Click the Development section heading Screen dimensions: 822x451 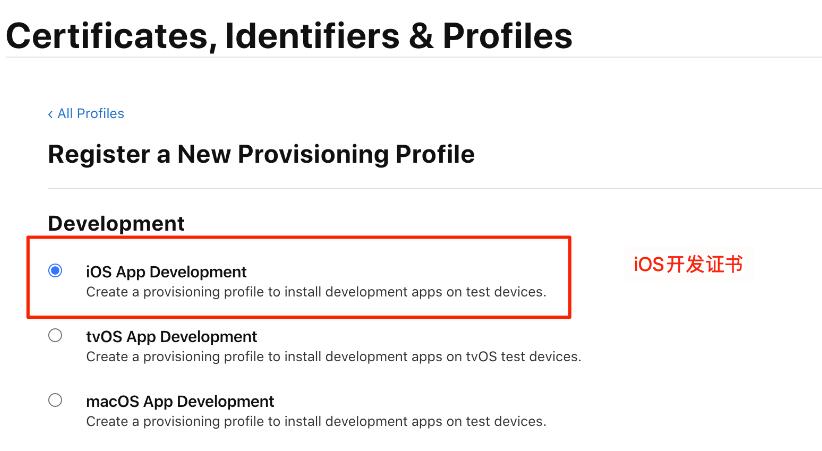tap(116, 223)
